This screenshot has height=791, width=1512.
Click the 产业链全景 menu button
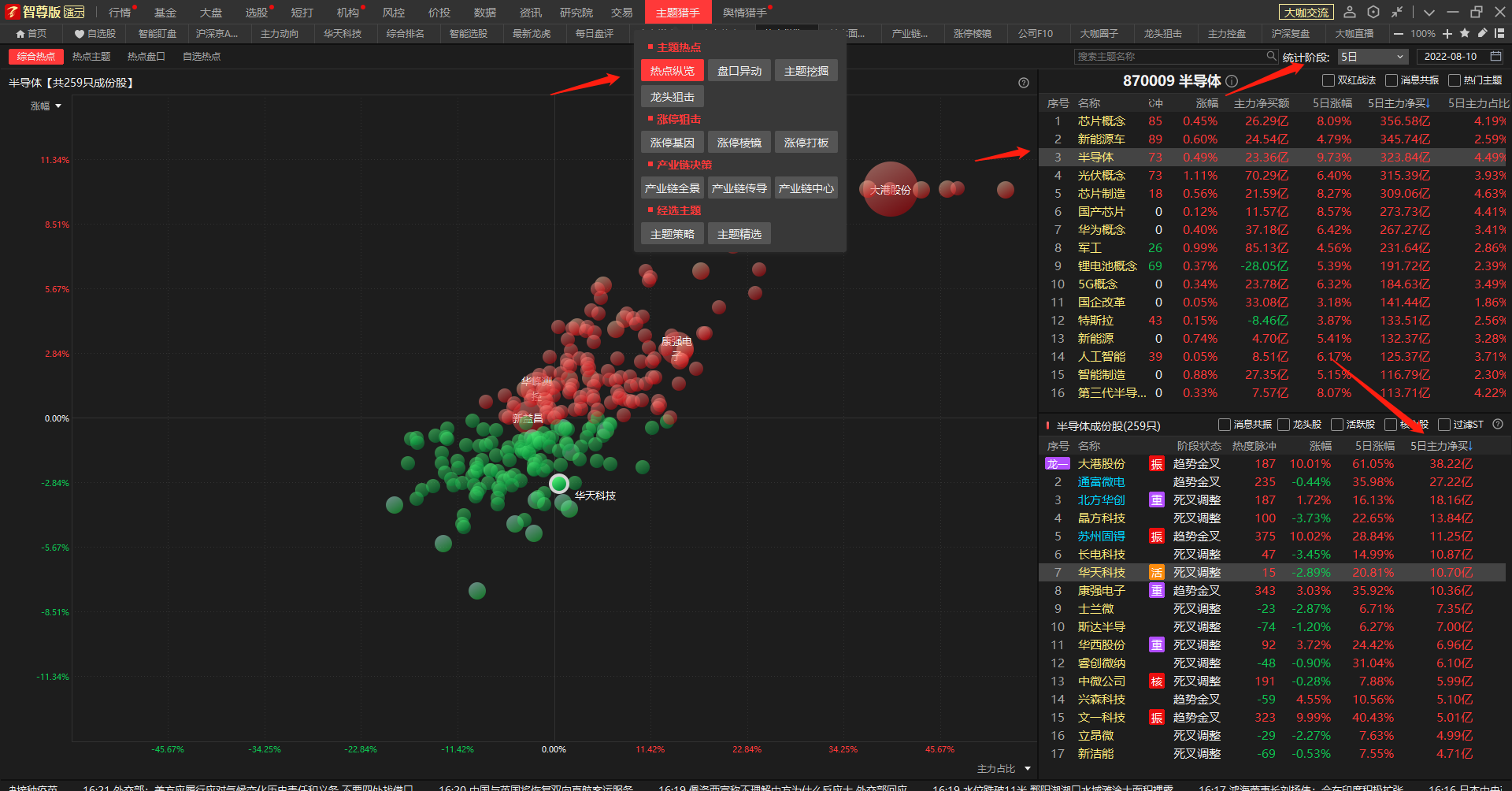coord(673,188)
